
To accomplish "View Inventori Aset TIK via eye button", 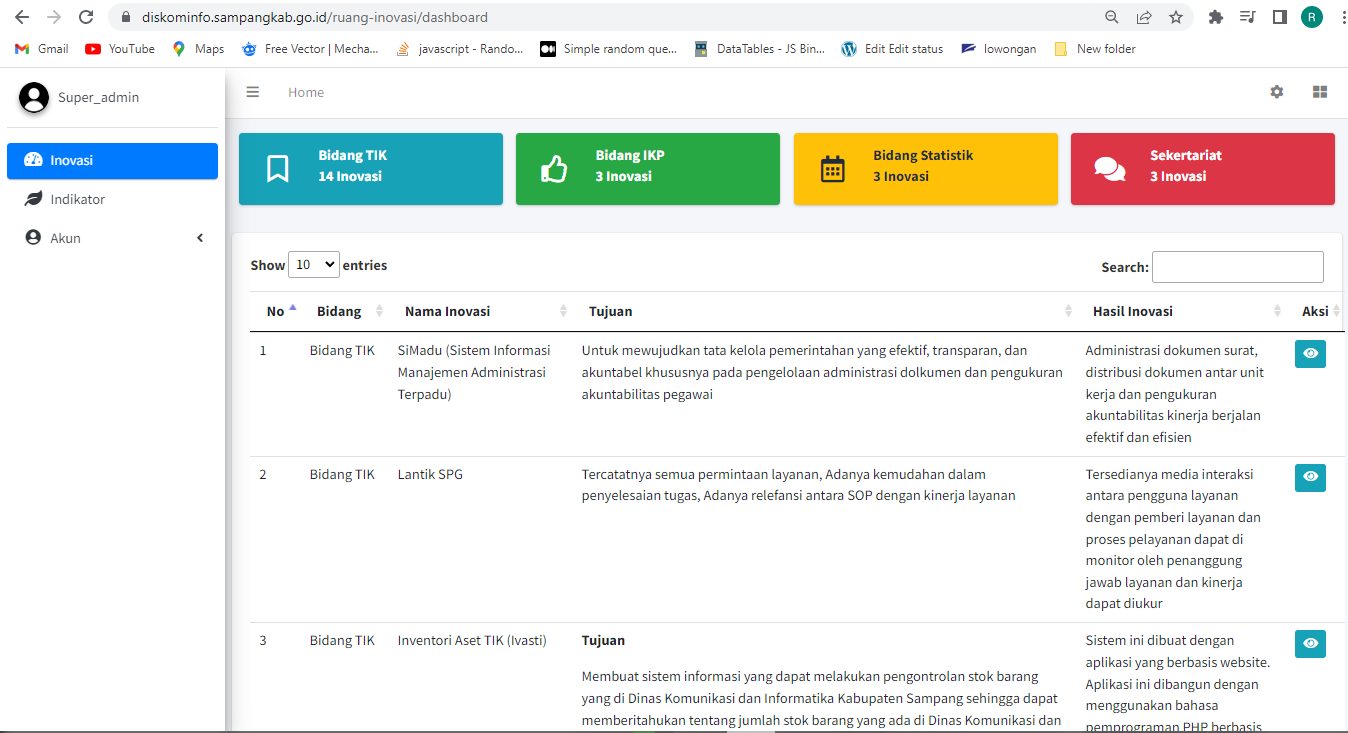I will coord(1310,644).
